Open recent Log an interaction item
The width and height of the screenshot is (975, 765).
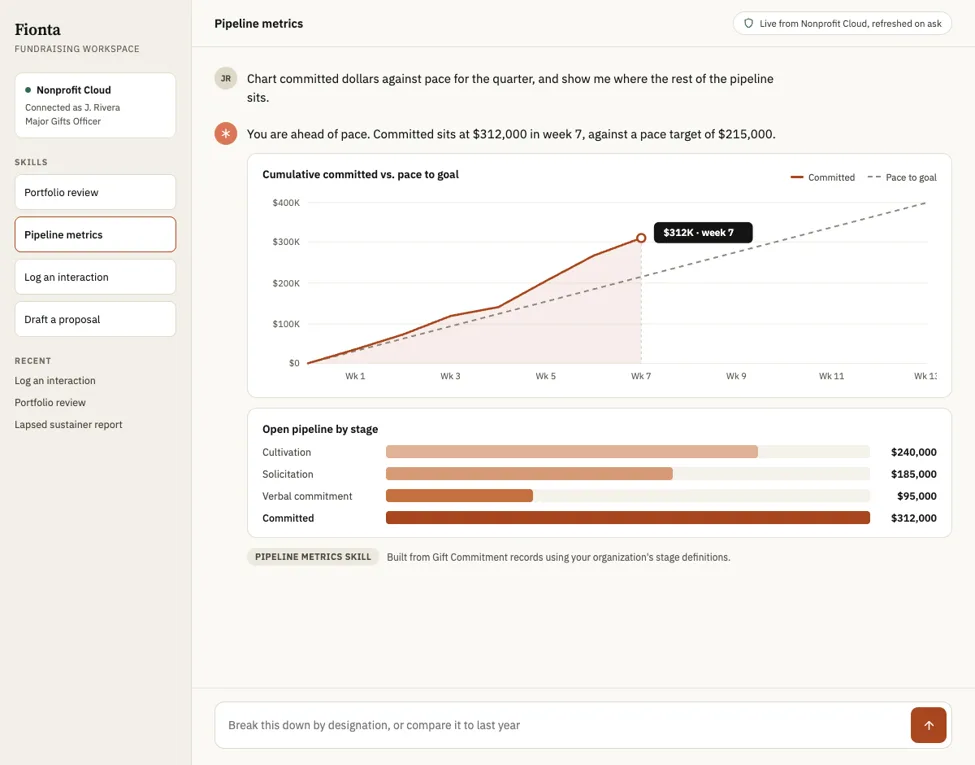[55, 380]
